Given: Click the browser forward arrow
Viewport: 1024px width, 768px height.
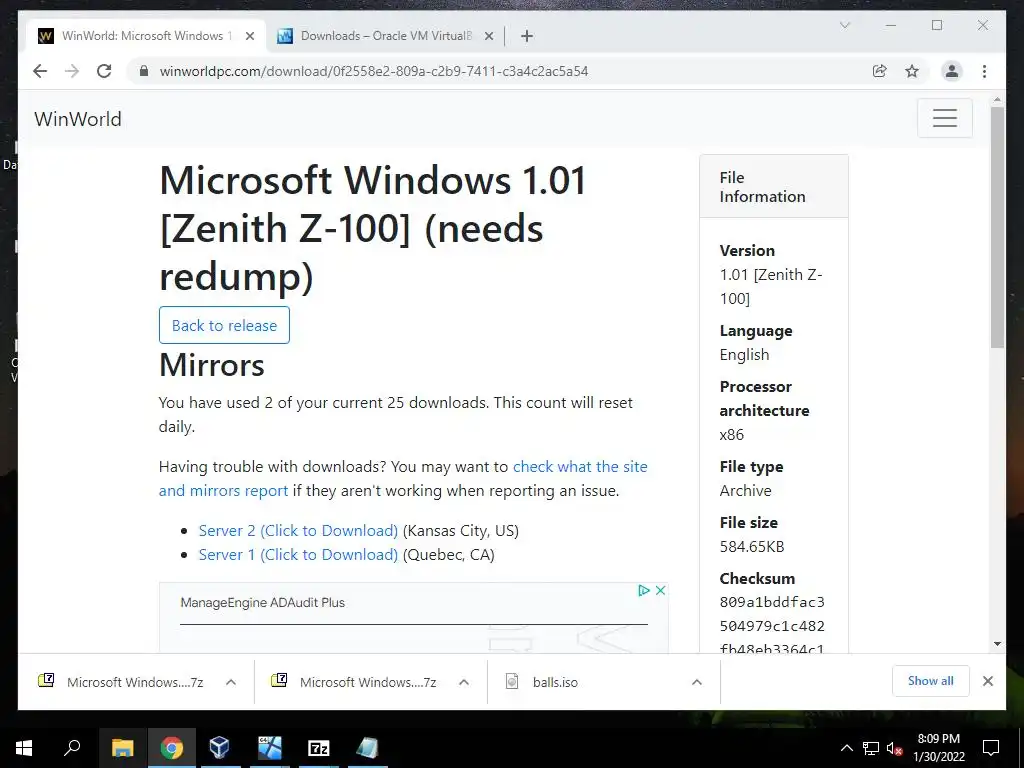Looking at the screenshot, I should coord(72,71).
